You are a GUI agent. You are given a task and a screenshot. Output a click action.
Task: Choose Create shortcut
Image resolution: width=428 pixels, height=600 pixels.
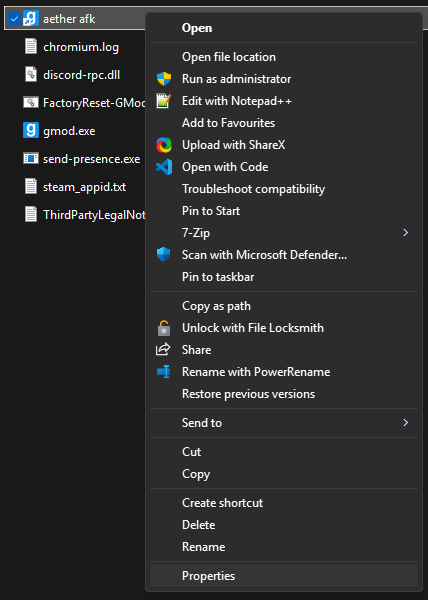pyautogui.click(x=284, y=503)
